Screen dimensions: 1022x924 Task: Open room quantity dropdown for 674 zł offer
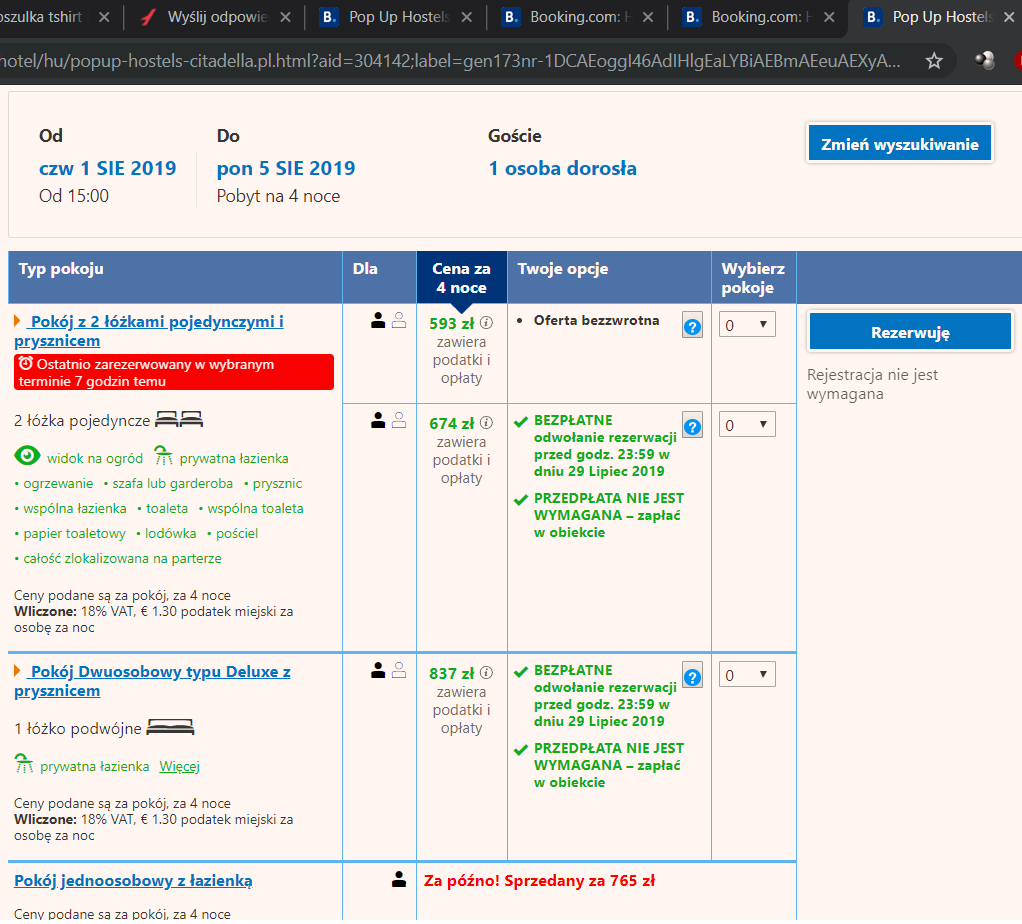point(747,425)
